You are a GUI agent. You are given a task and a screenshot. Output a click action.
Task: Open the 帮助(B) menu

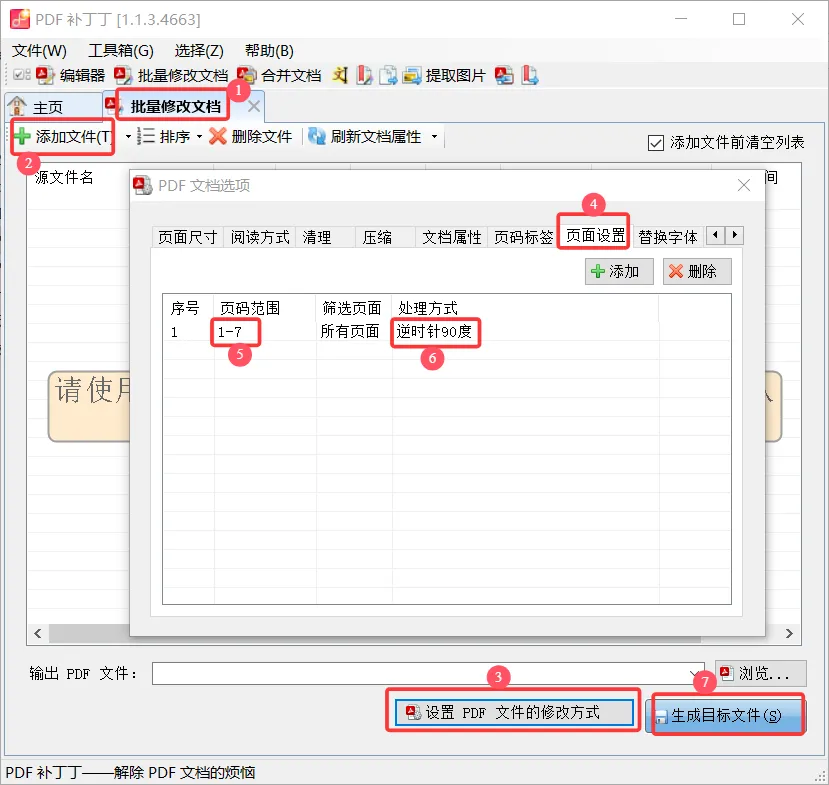pos(269,51)
